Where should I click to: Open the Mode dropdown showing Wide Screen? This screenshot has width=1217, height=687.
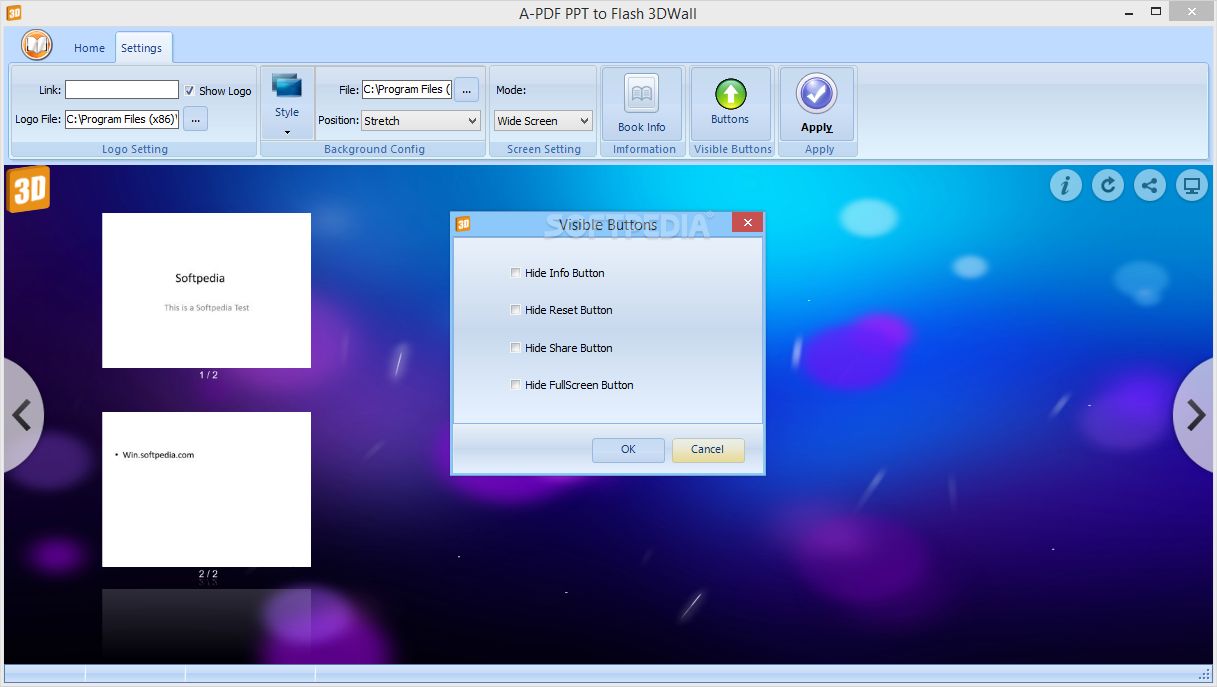point(543,120)
